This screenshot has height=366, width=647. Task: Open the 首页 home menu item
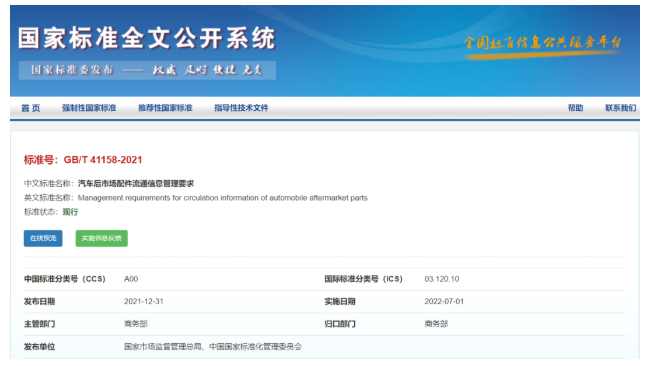point(31,108)
